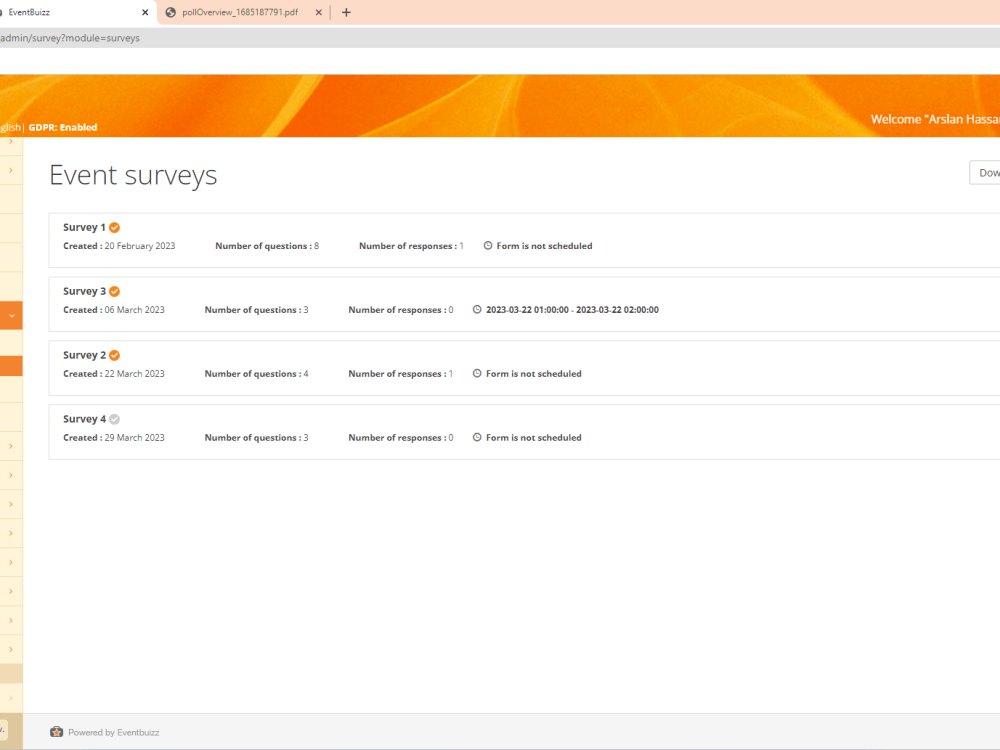The image size is (1000, 750).
Task: Open the Survey 3 title
Action: point(84,291)
